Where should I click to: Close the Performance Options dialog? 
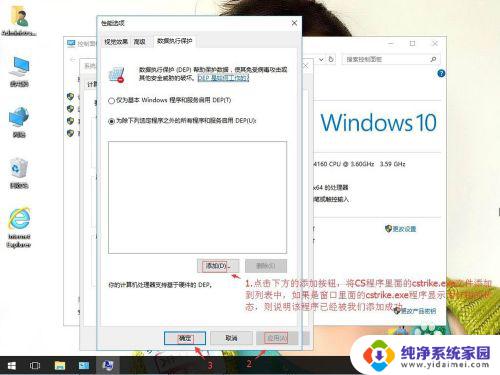click(x=294, y=23)
